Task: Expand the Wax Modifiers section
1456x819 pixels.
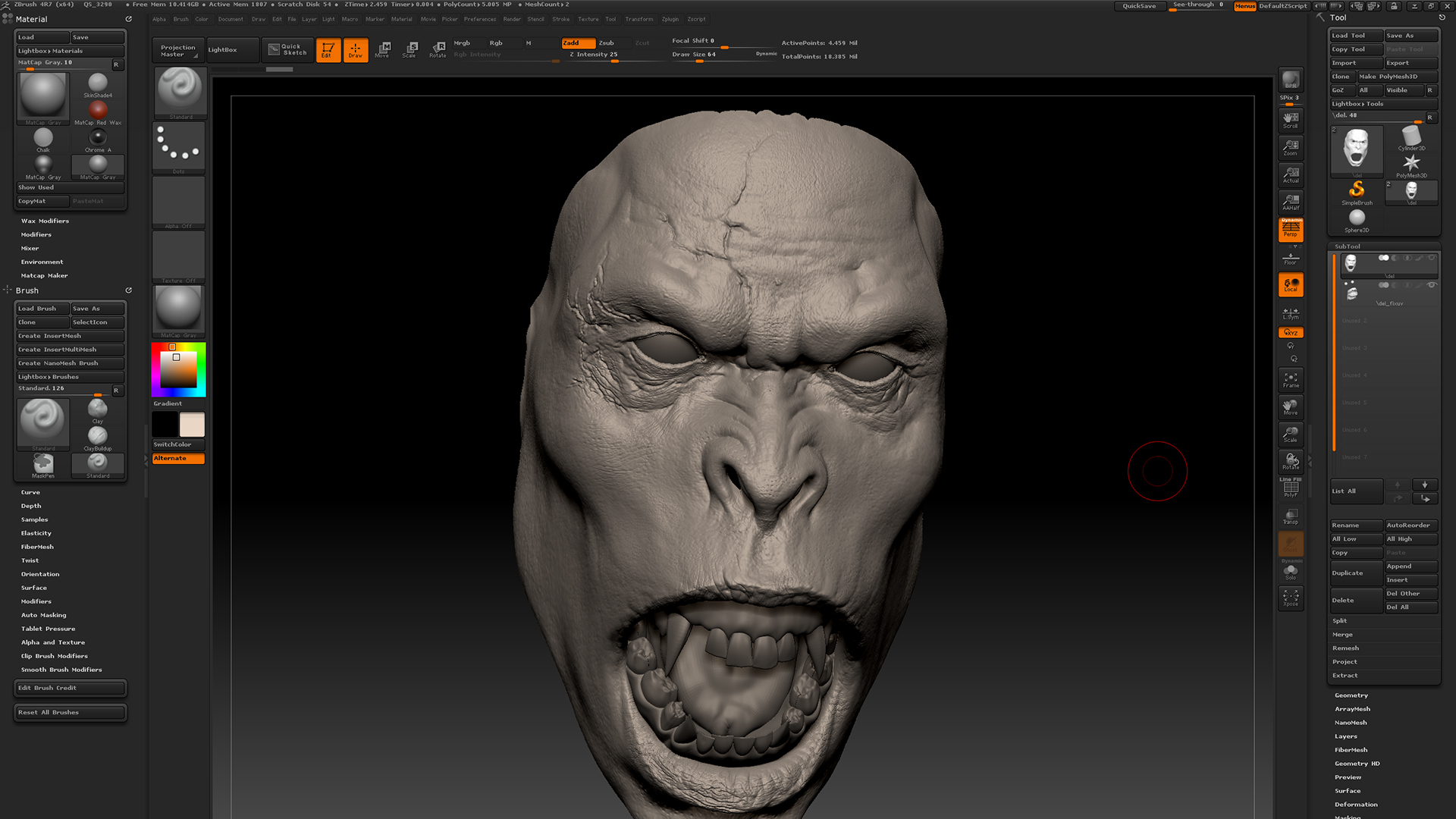Action: coord(45,221)
